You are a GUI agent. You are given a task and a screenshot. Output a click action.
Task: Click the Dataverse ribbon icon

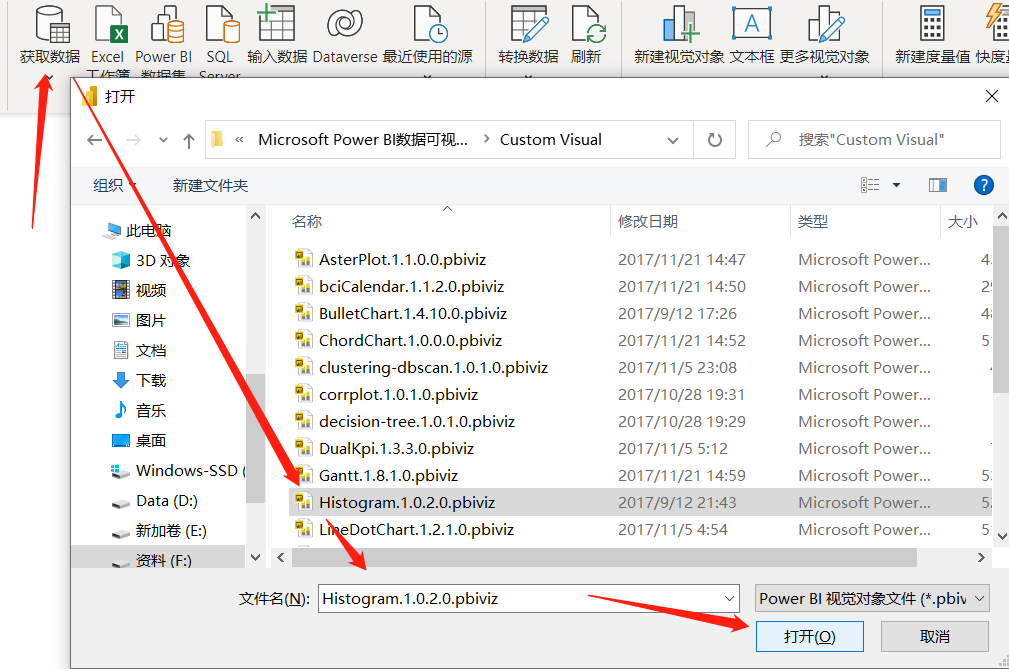[345, 24]
